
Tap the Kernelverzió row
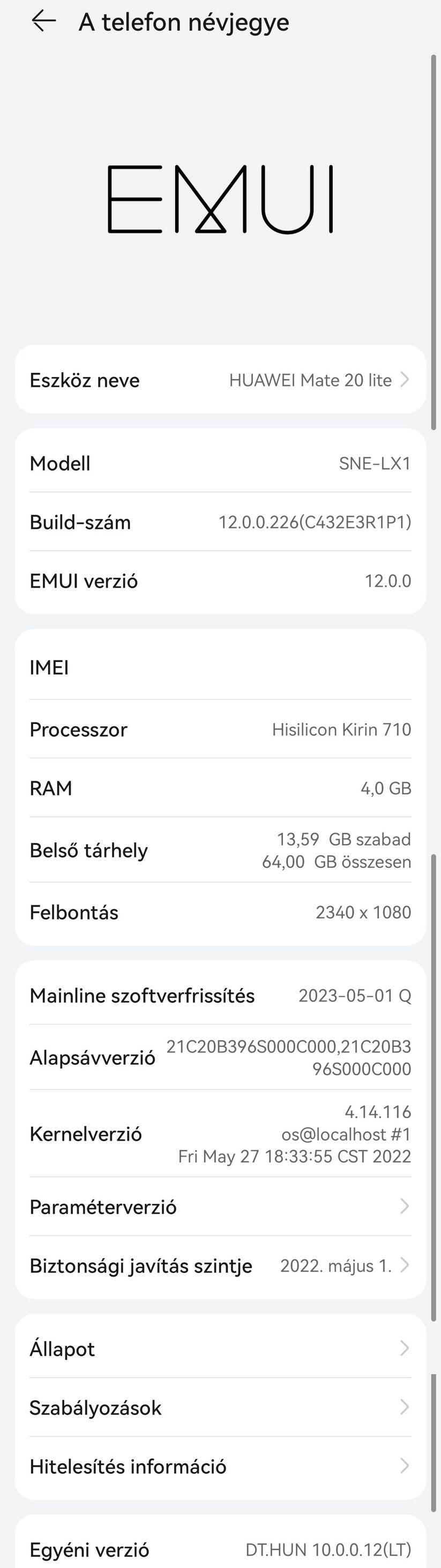pyautogui.click(x=220, y=1133)
